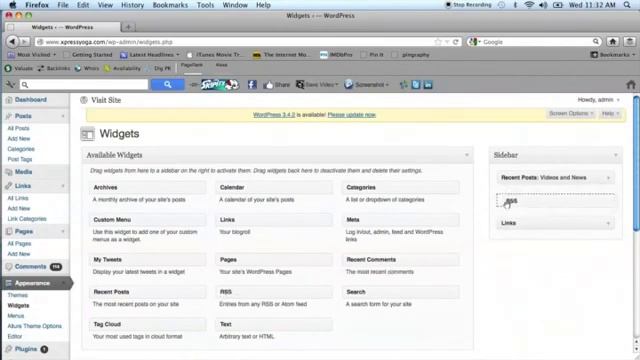Open Menus under Appearance
Image resolution: width=640 pixels, height=360 pixels.
(16, 316)
